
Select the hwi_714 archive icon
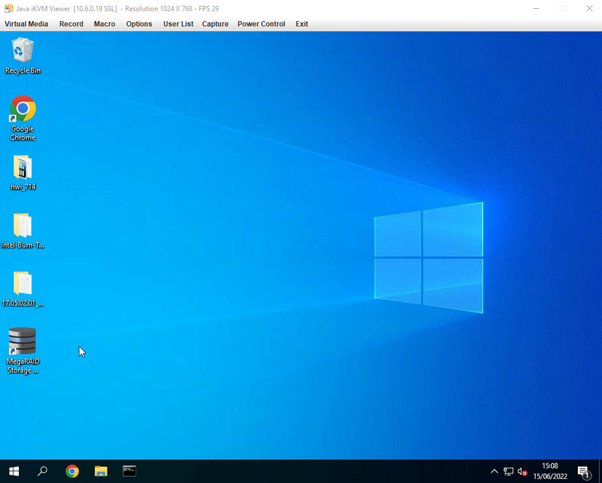click(x=22, y=168)
